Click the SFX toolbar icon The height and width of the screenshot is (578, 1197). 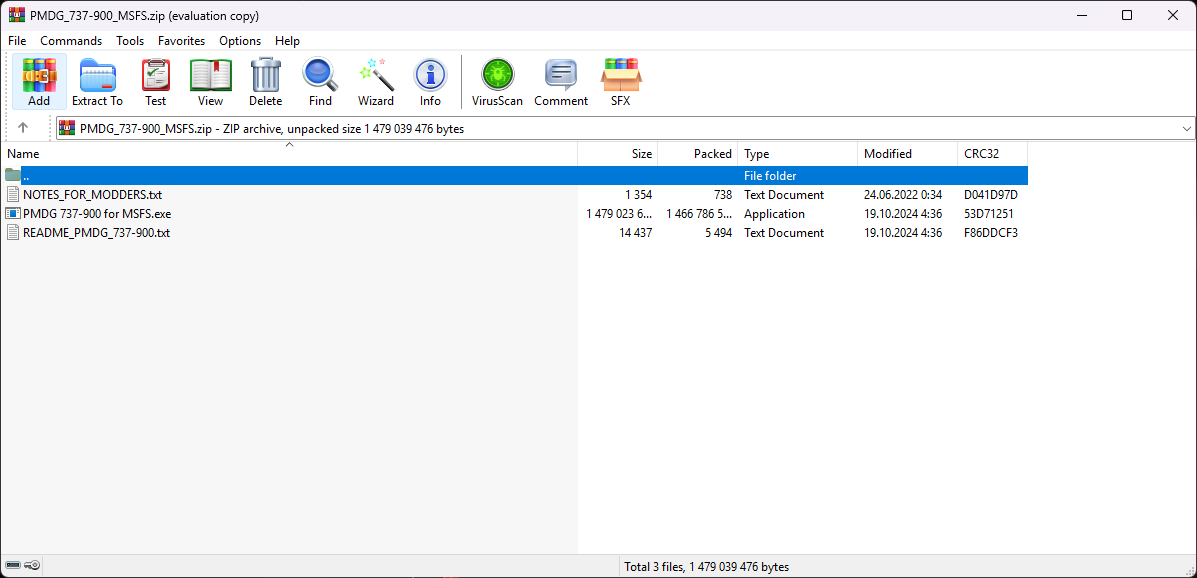click(x=621, y=82)
